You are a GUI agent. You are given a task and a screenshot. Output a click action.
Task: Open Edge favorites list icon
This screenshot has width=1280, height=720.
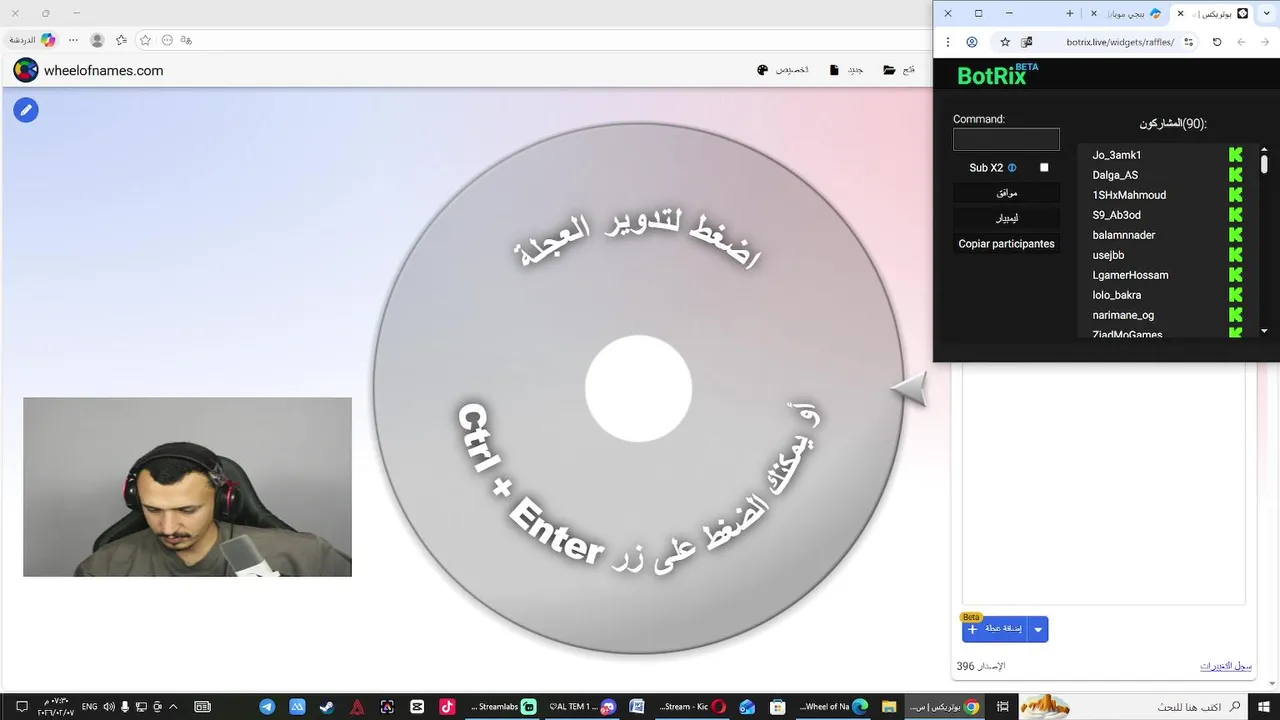[121, 40]
